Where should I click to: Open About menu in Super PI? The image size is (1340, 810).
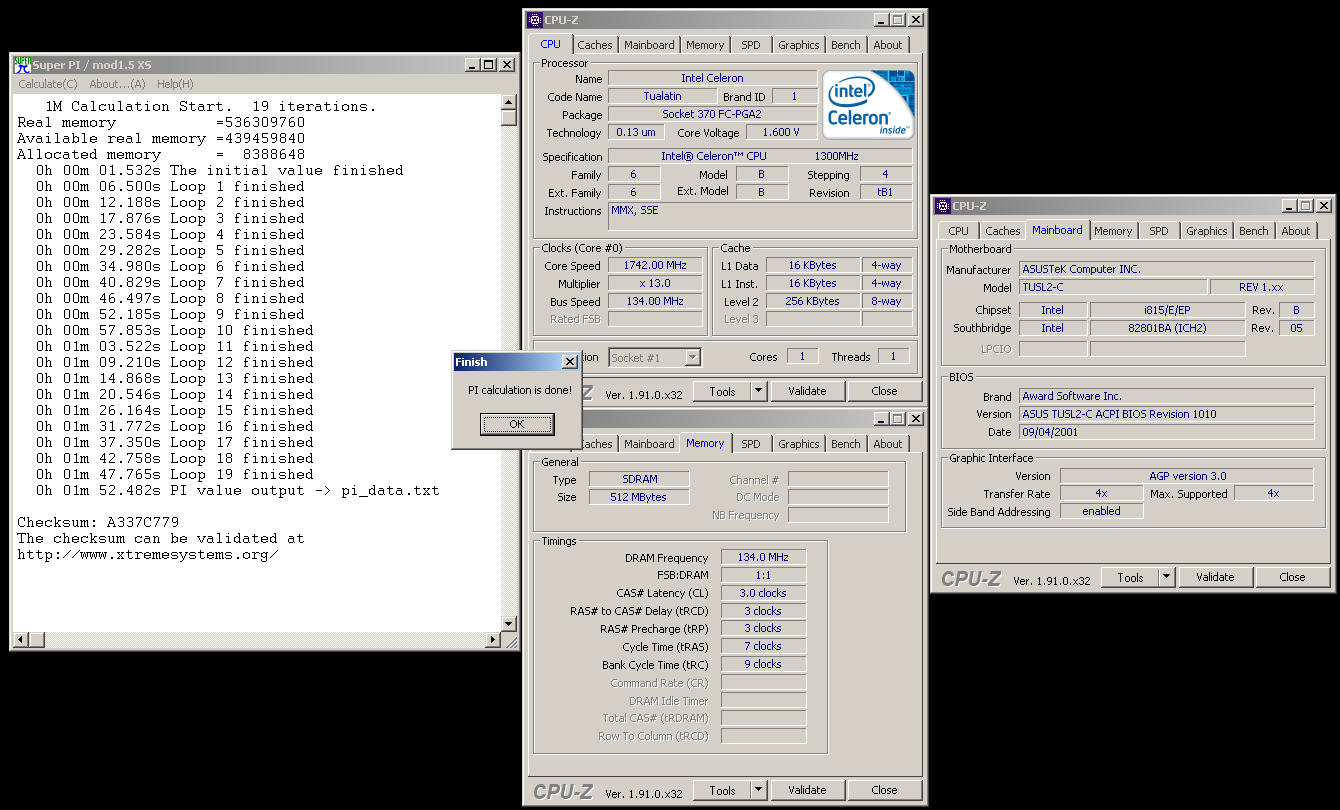point(117,84)
